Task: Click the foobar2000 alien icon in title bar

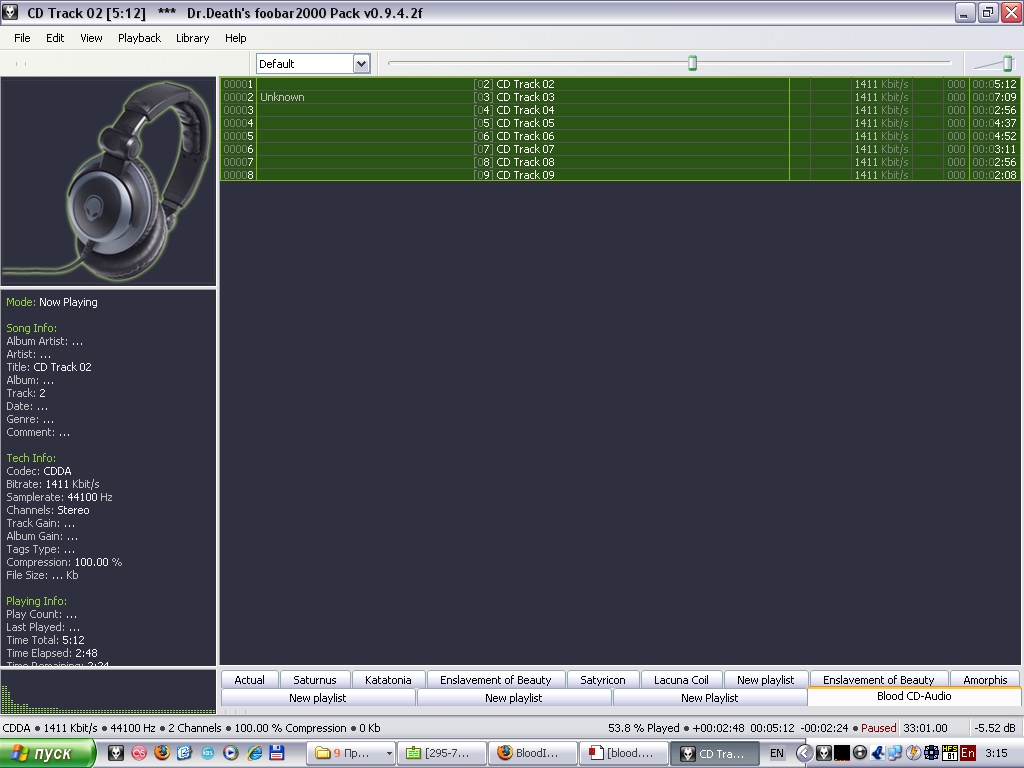Action: [10, 12]
